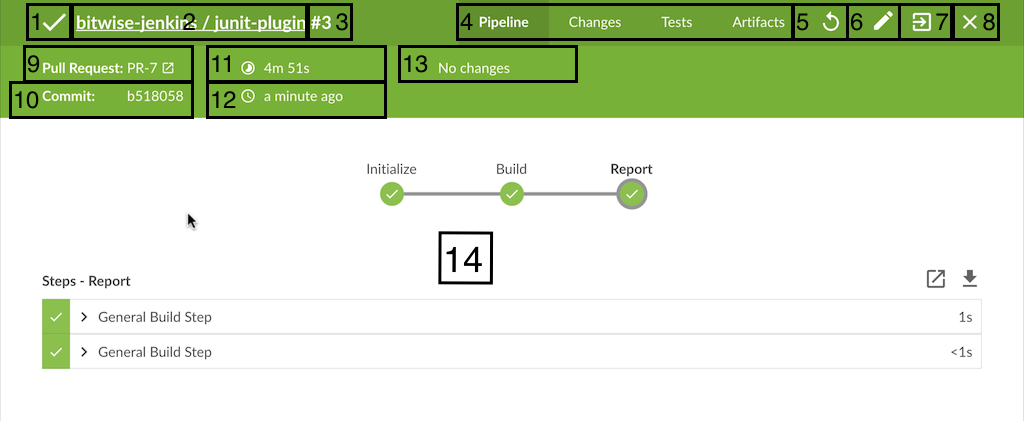Click the external link icon beside PR-7
Screen dimensions: 1024x421
pyautogui.click(x=168, y=68)
